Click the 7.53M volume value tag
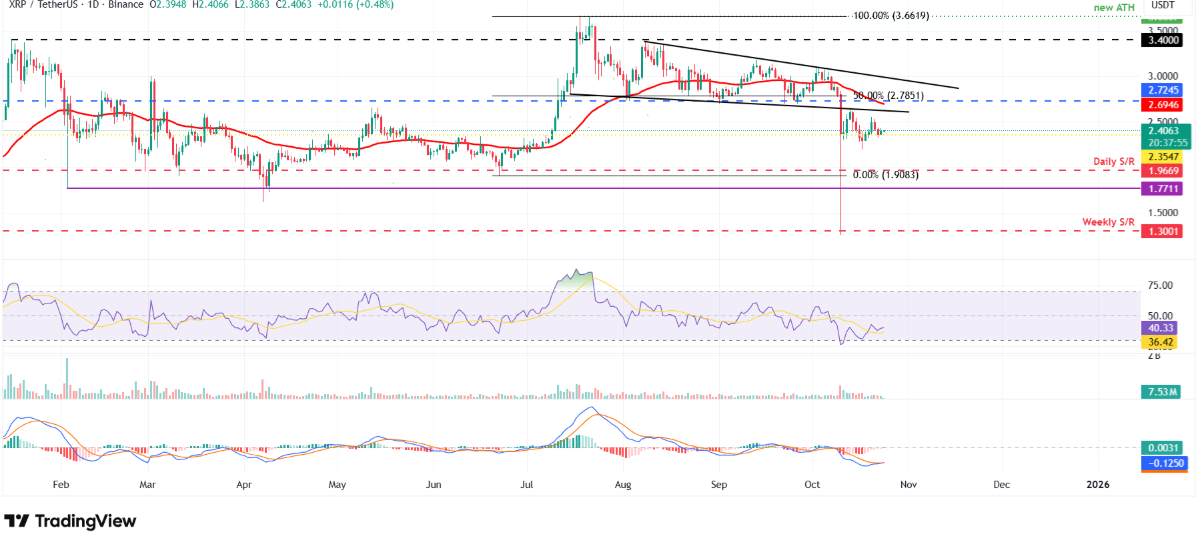This screenshot has height=542, width=1202. [1164, 391]
